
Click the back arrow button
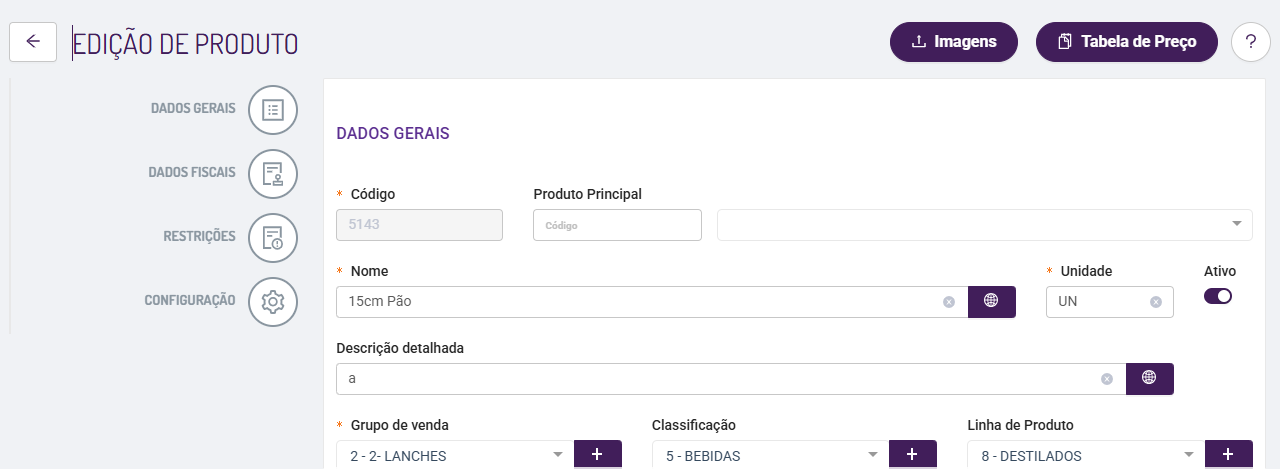point(33,42)
